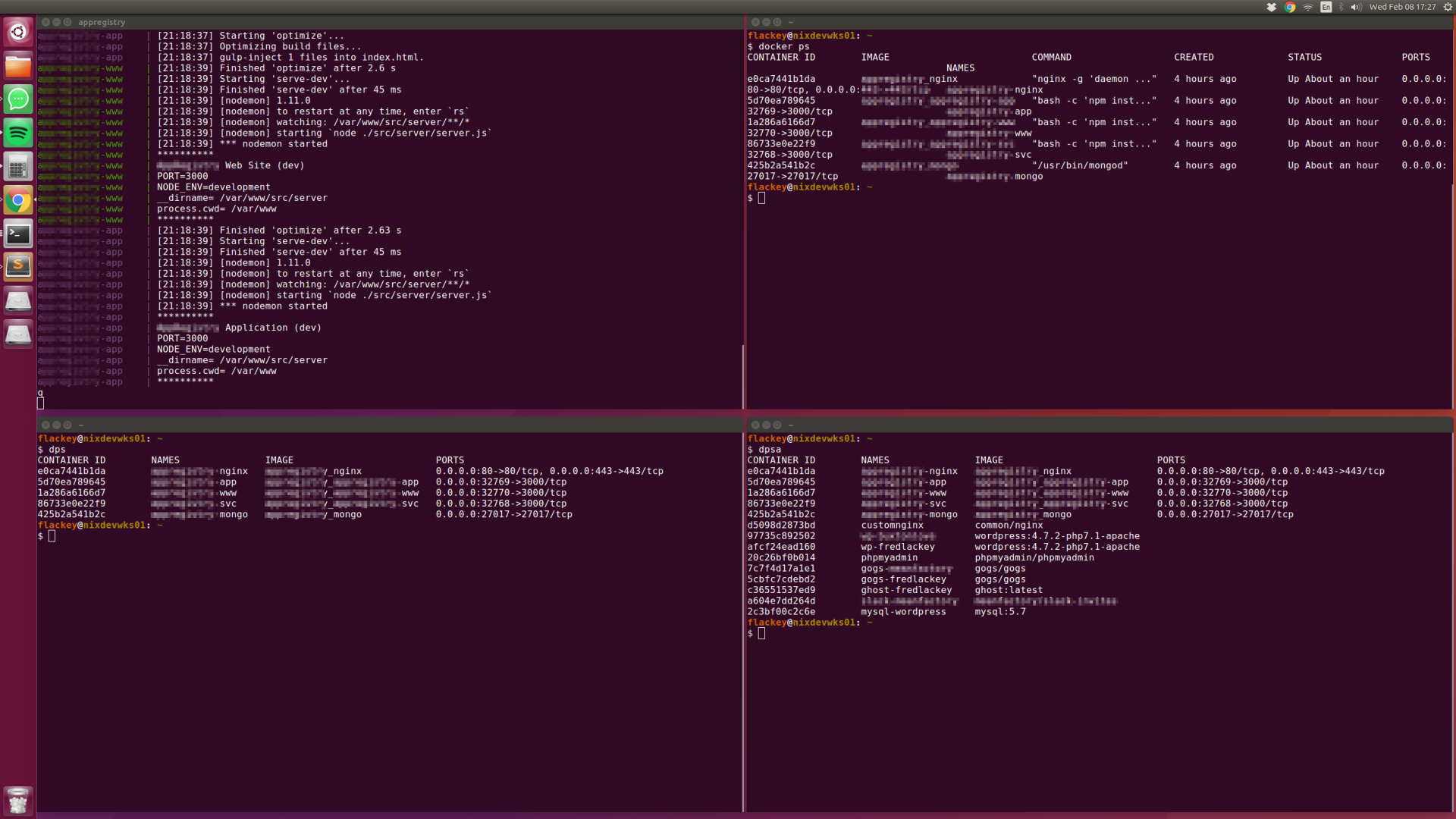Open the Trash at bottom of dock

point(18,800)
